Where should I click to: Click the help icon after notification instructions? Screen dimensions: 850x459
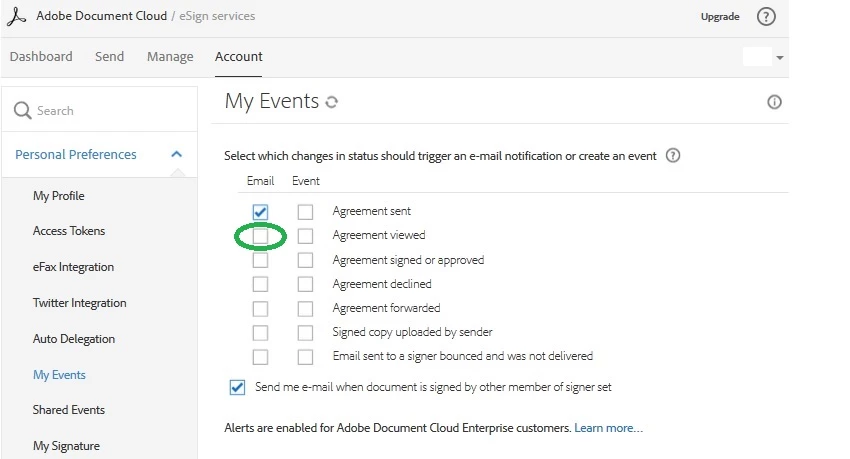click(x=673, y=155)
